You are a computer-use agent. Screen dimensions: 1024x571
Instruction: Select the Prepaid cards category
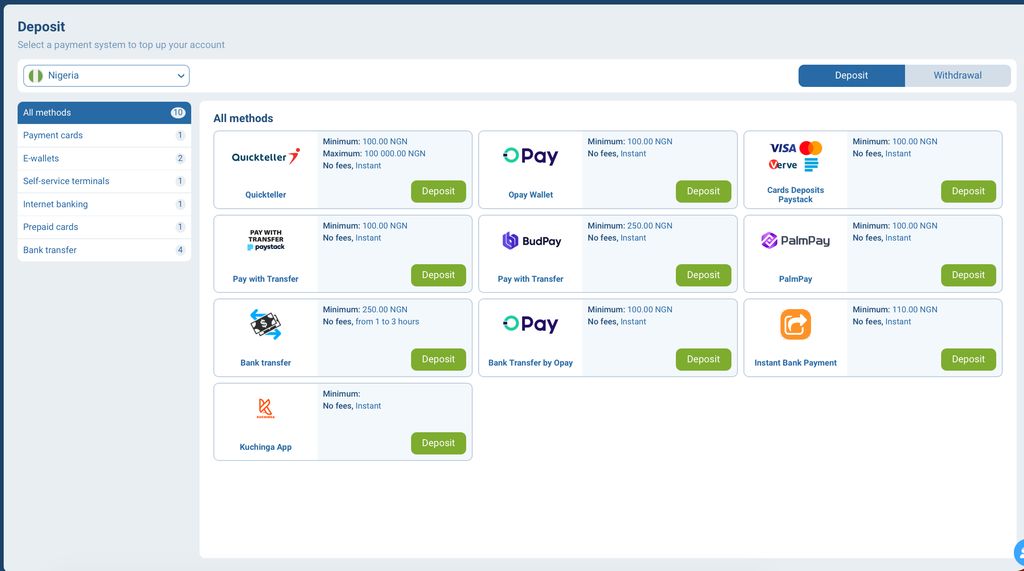click(x=104, y=227)
